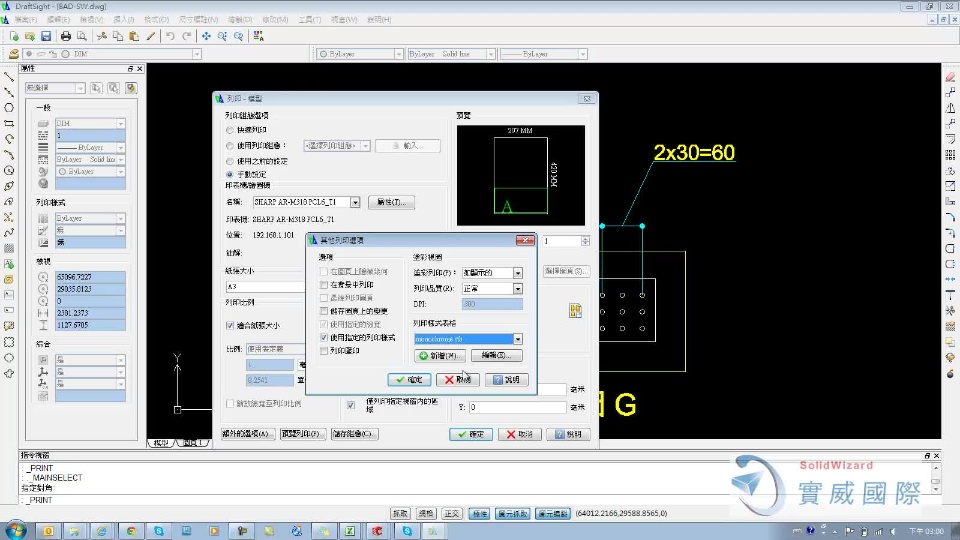Open the 塗彩列印 shaded print dropdown
960x540 pixels.
517,272
